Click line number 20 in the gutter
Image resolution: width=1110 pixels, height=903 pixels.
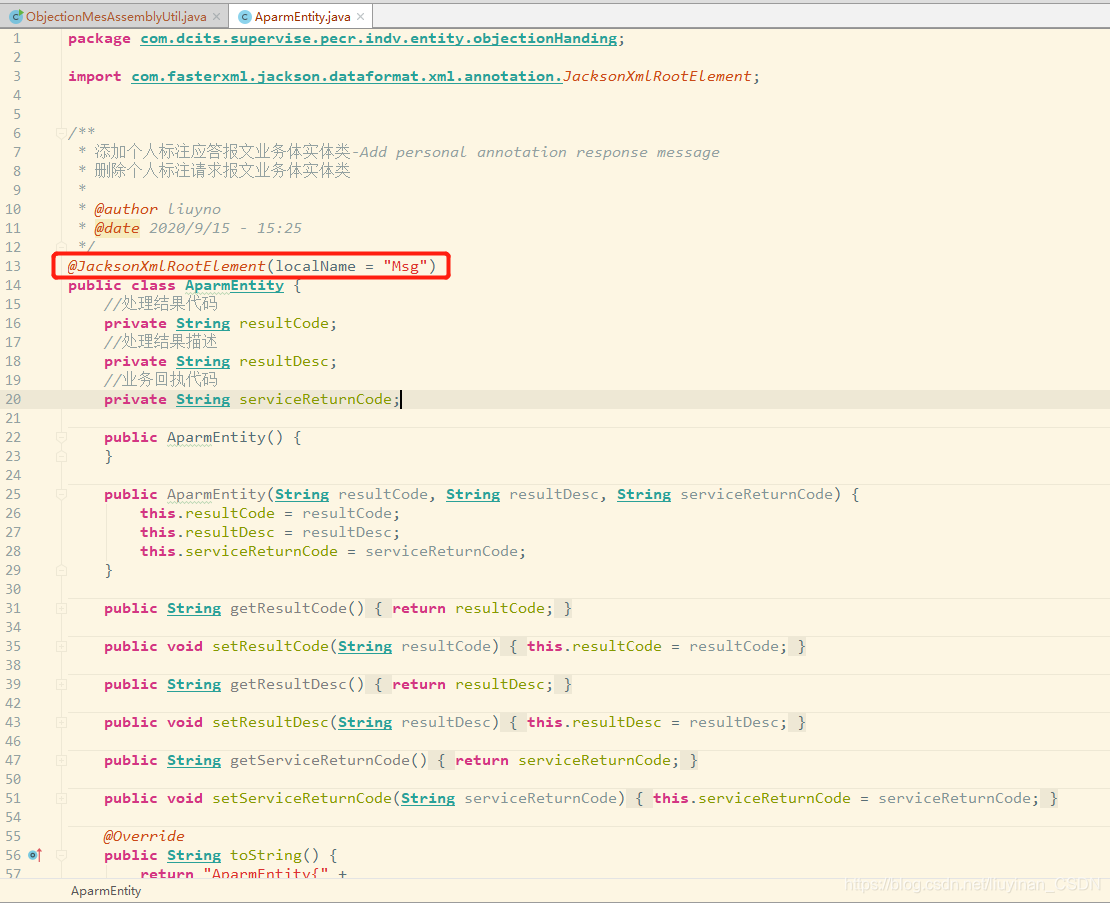pyautogui.click(x=13, y=399)
